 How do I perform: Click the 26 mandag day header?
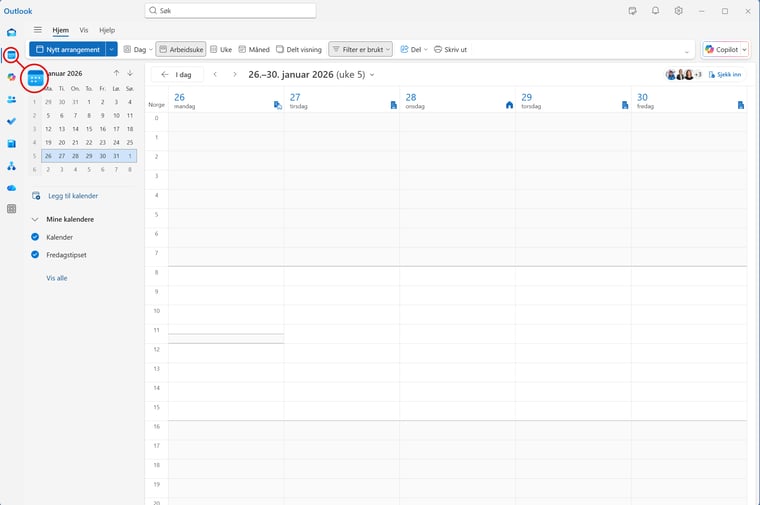click(x=226, y=100)
